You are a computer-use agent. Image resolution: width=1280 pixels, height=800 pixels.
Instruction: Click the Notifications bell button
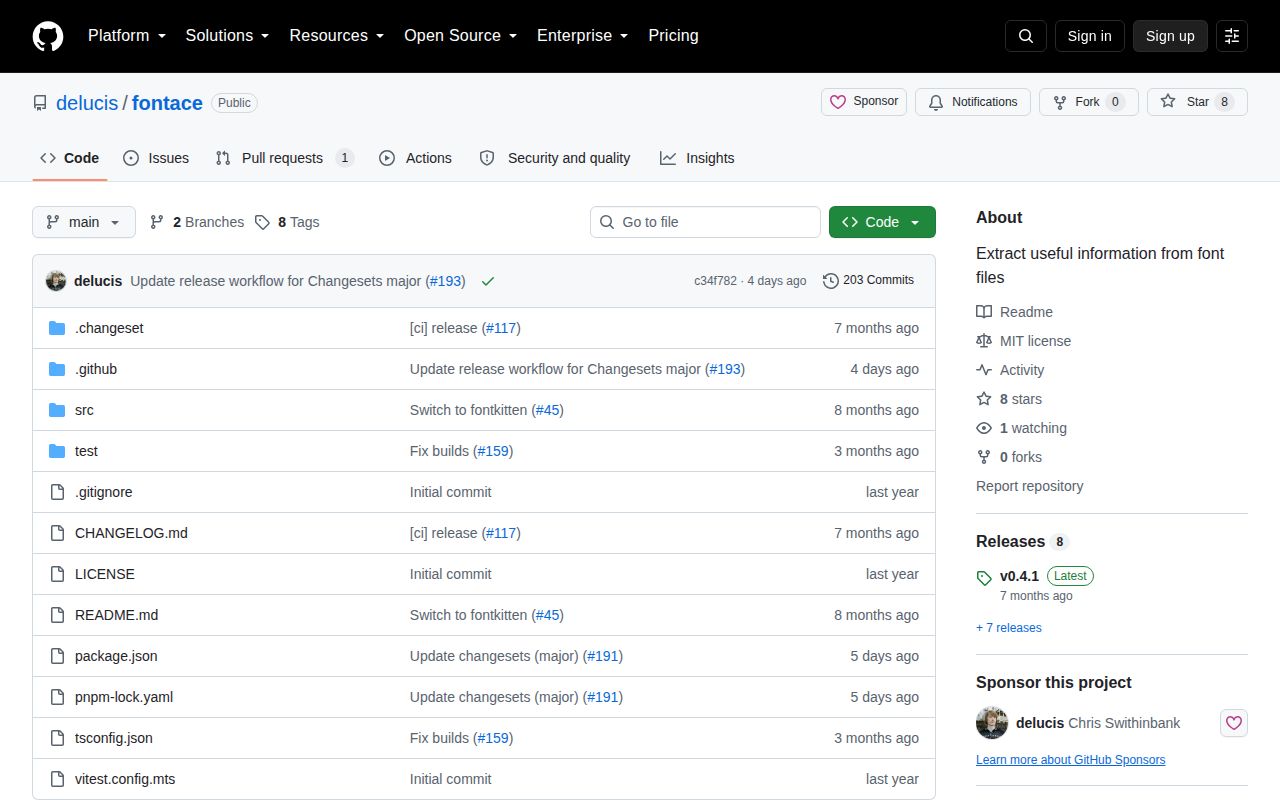pos(973,102)
